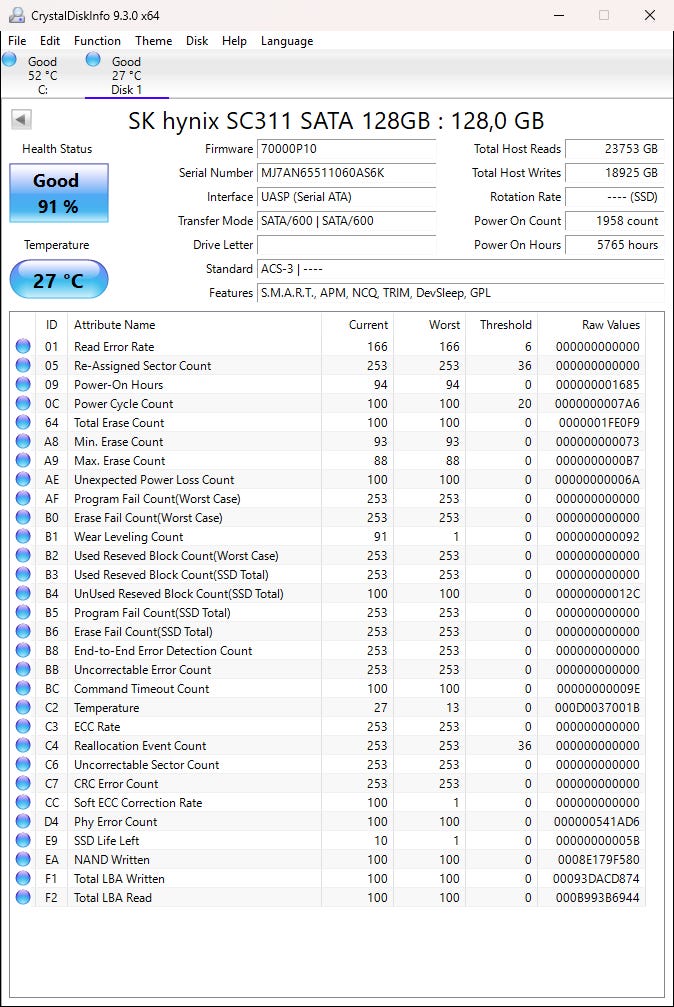Click status orb for NAND Written

click(x=23, y=859)
